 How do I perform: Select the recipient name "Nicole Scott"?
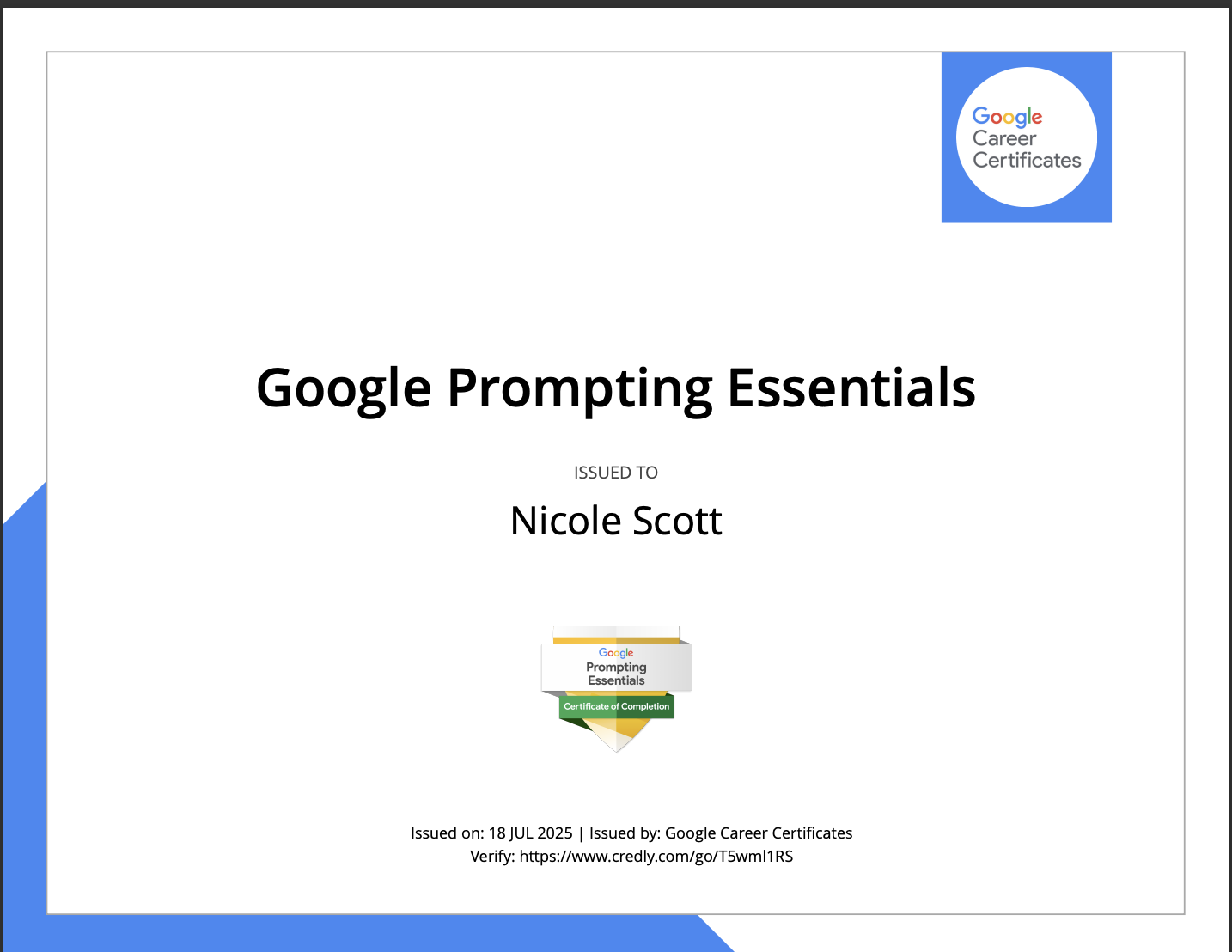pyautogui.click(x=616, y=521)
